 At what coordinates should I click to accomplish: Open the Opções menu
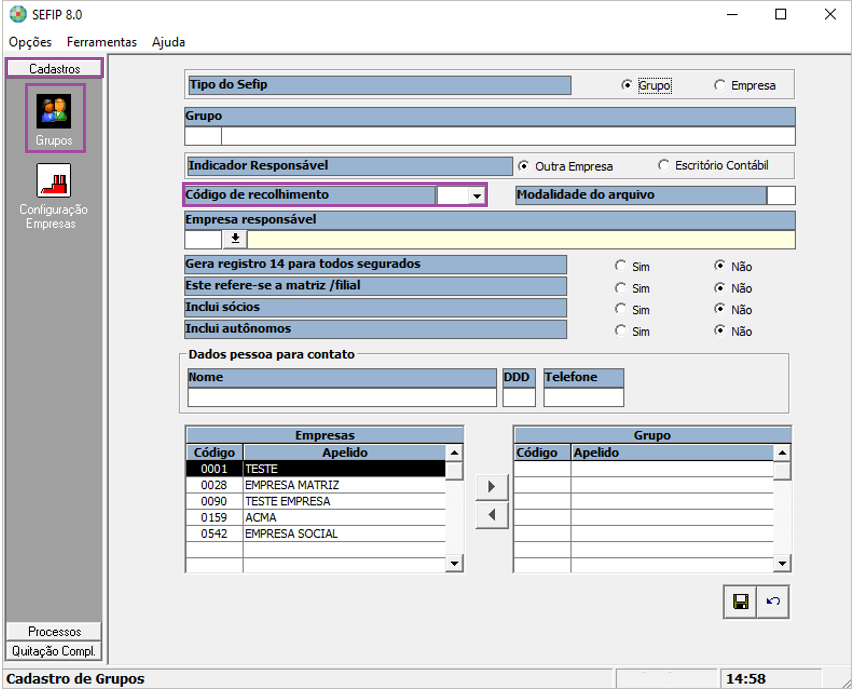coord(30,42)
